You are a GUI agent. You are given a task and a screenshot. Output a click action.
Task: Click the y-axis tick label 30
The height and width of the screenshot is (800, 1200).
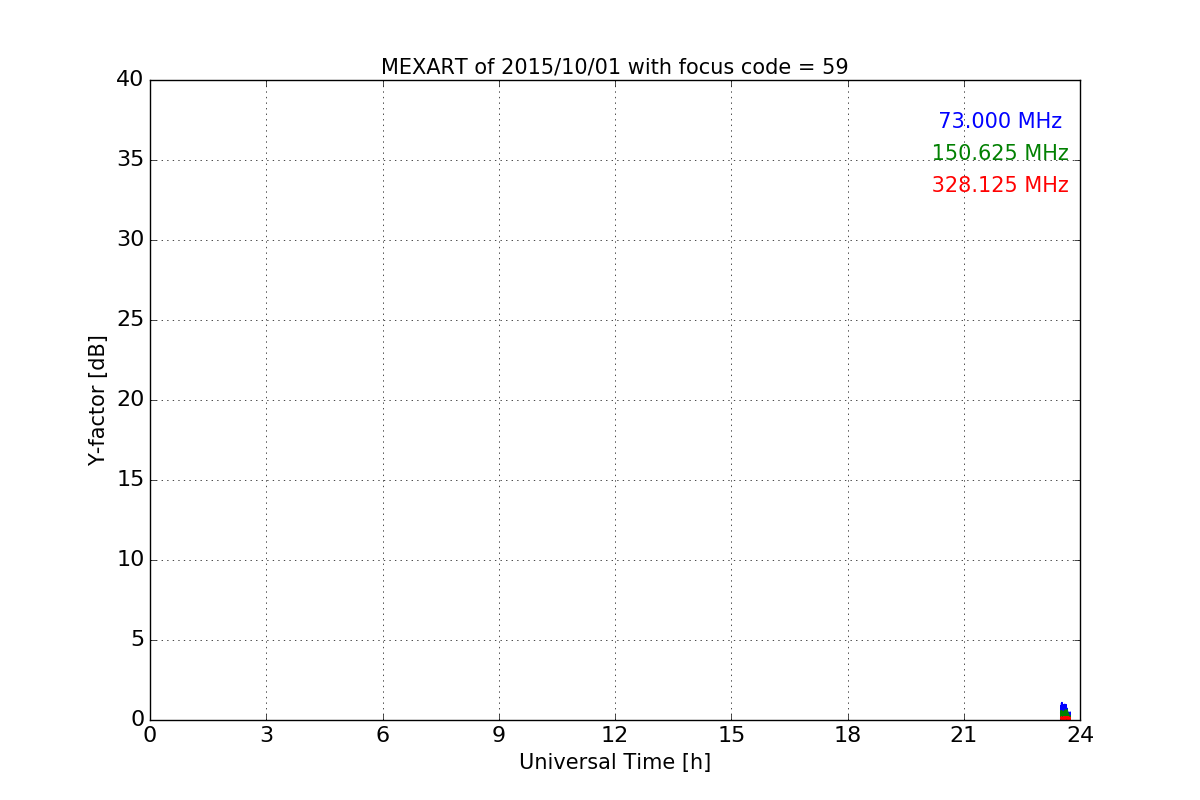click(x=130, y=239)
